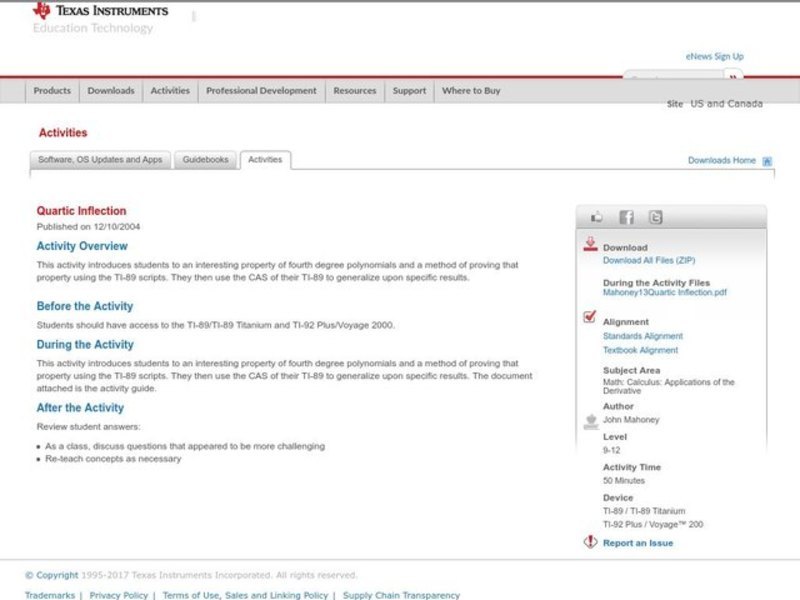Share the activity on Facebook

(626, 217)
